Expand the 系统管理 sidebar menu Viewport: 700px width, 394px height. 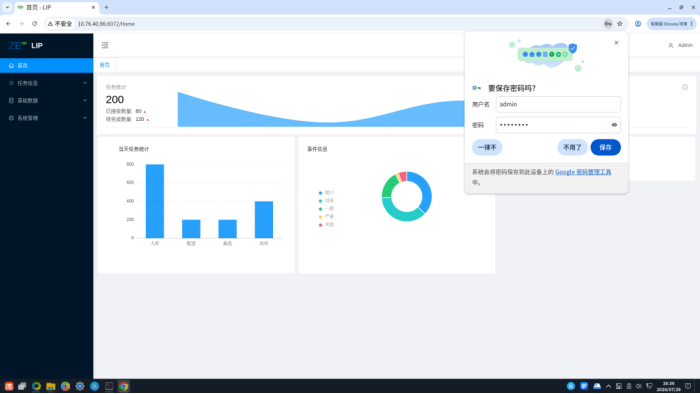(x=46, y=118)
